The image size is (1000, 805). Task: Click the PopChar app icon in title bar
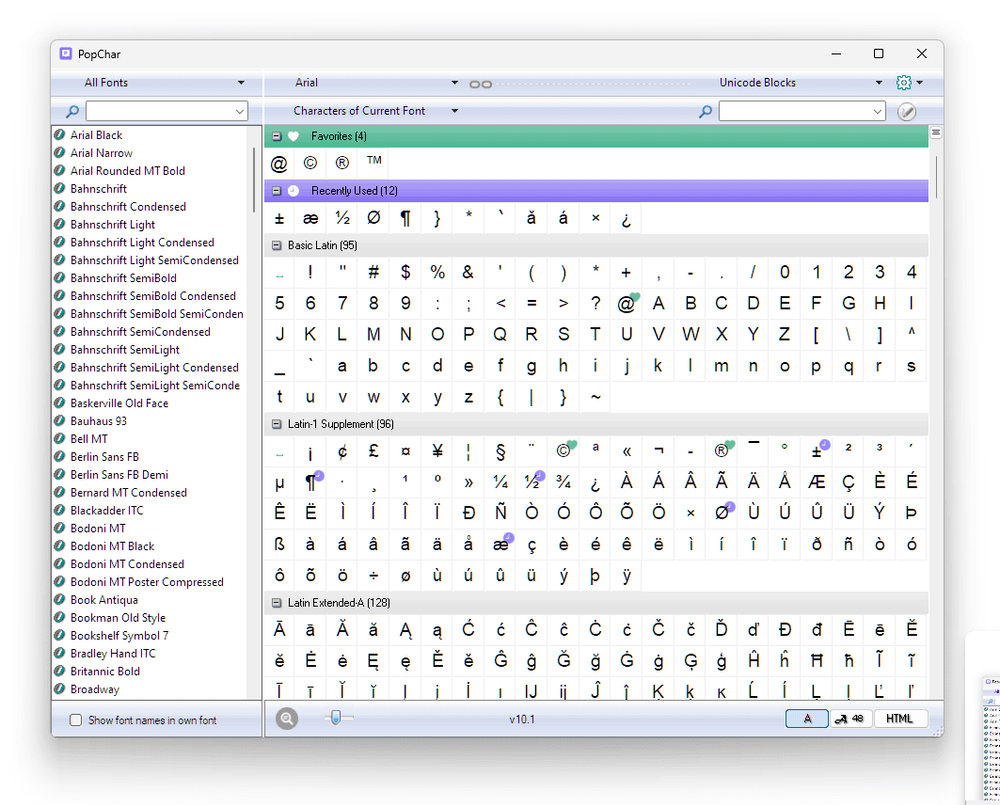(66, 54)
